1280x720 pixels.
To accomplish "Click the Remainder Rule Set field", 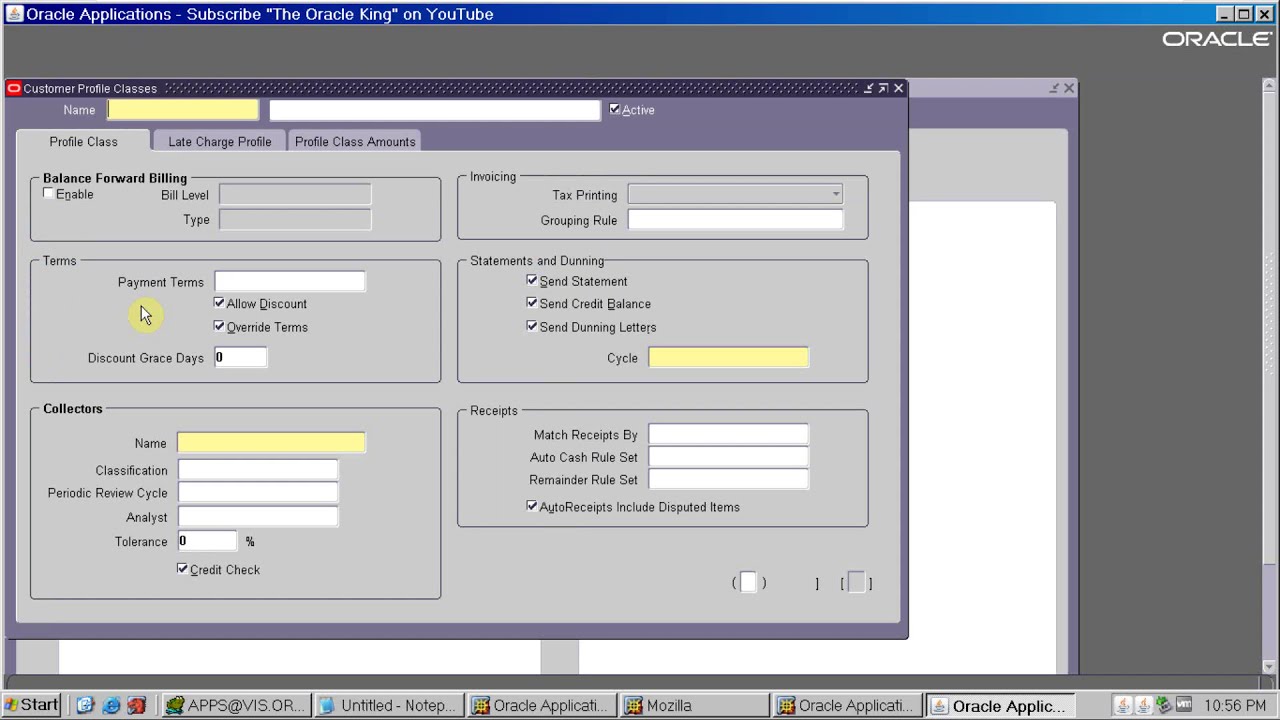I will (x=729, y=480).
